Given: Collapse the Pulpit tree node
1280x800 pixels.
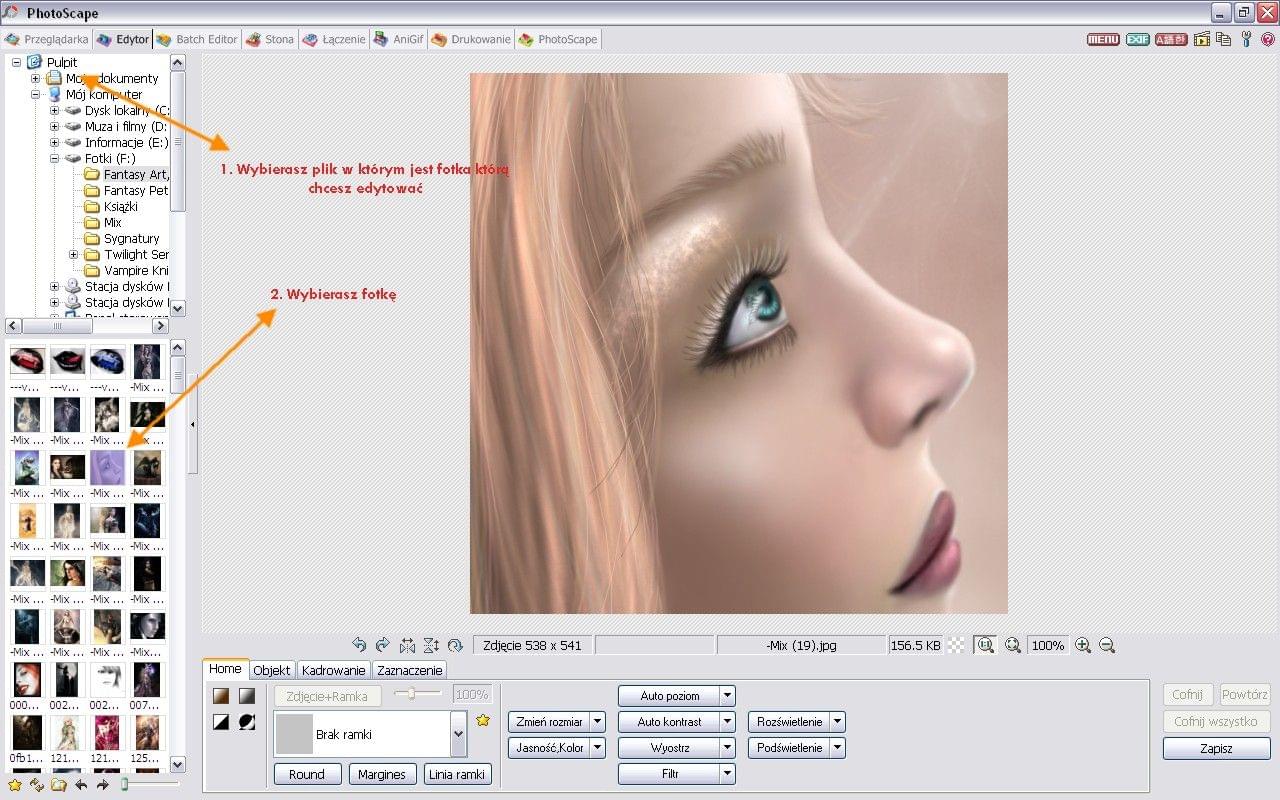Looking at the screenshot, I should pyautogui.click(x=16, y=62).
